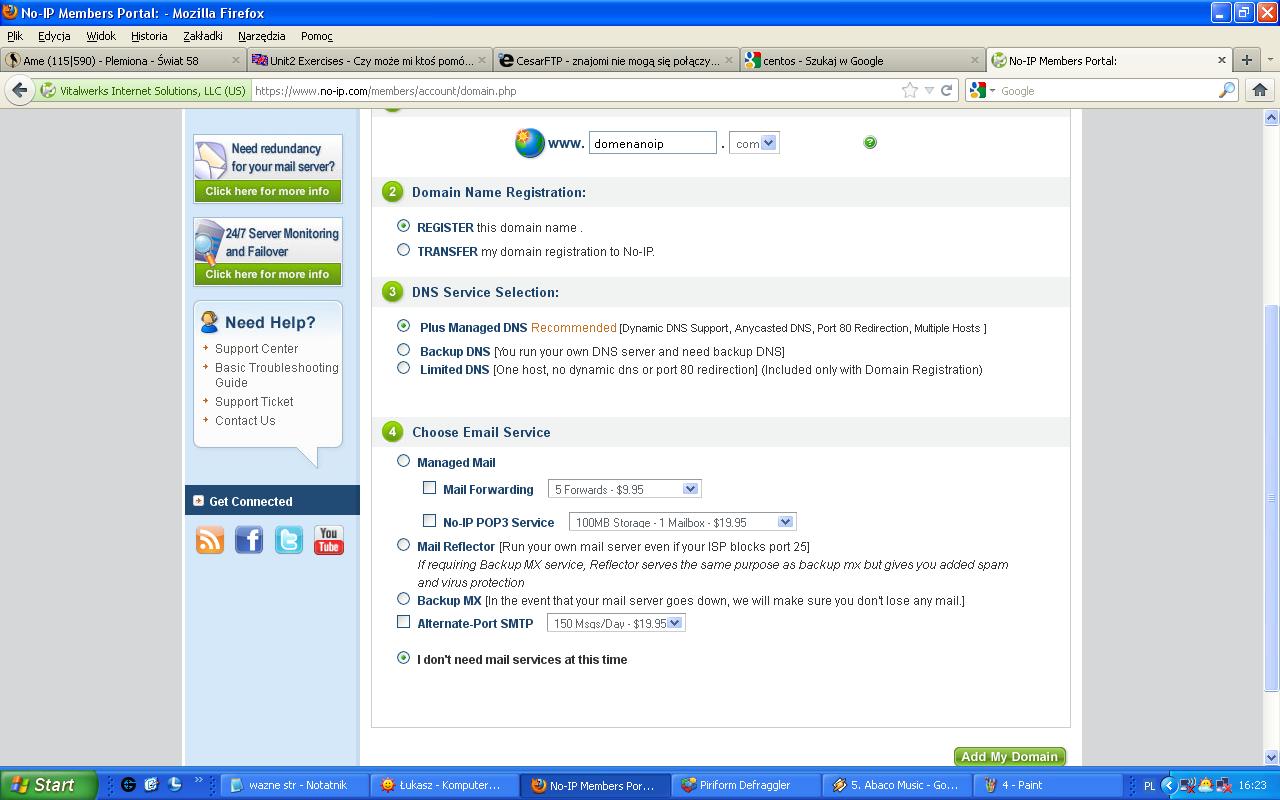Select Mail Reflector radio button
Screen dimensions: 1280x800
404,545
